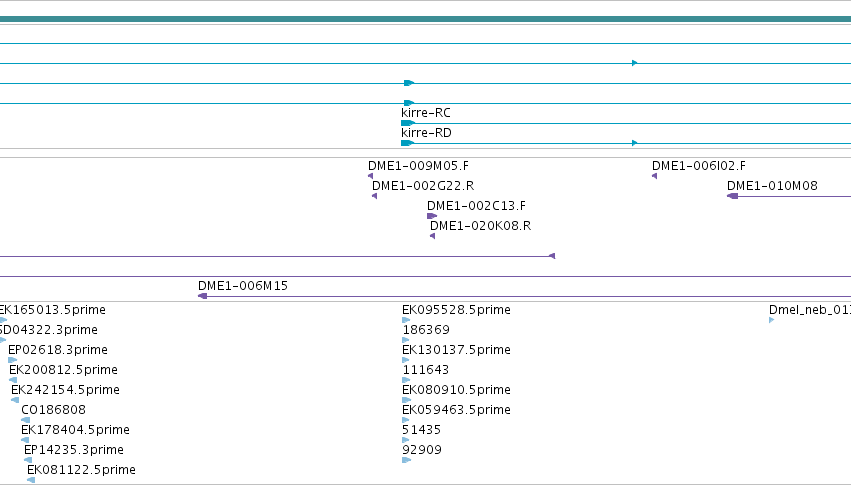Click the 92909 feature label

pyautogui.click(x=422, y=450)
